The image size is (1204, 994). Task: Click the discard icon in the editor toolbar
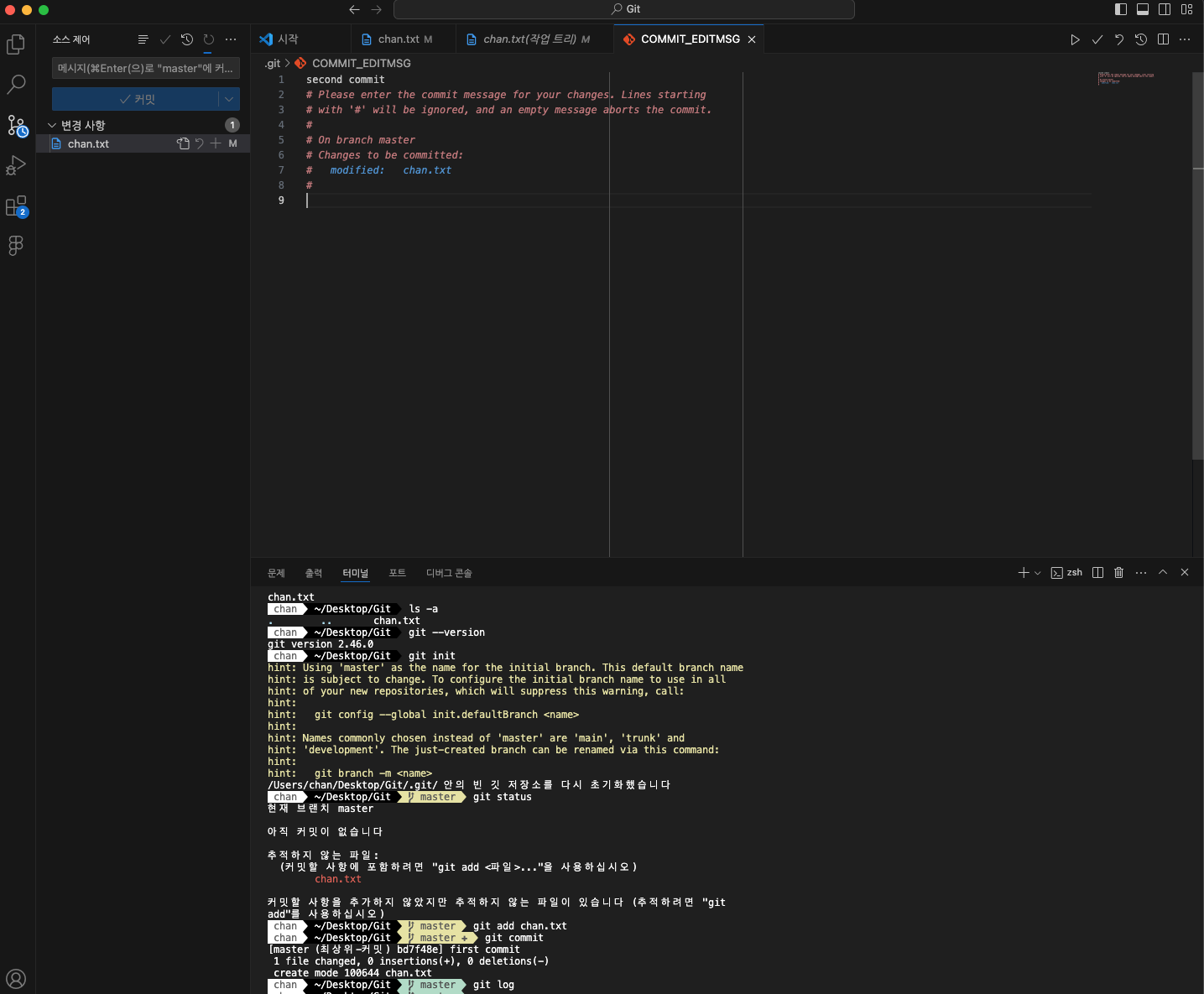[1118, 39]
